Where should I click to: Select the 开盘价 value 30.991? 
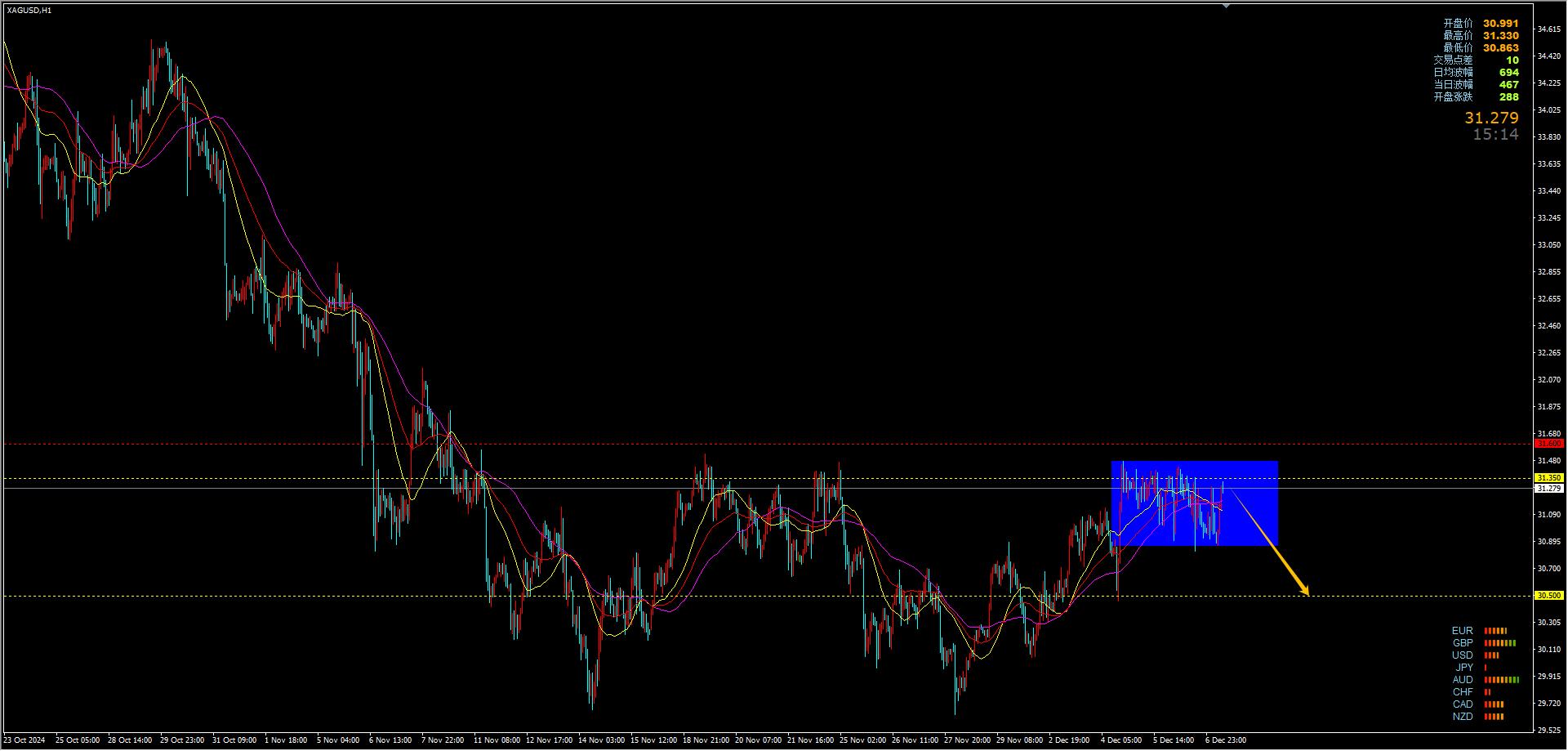click(x=1501, y=24)
